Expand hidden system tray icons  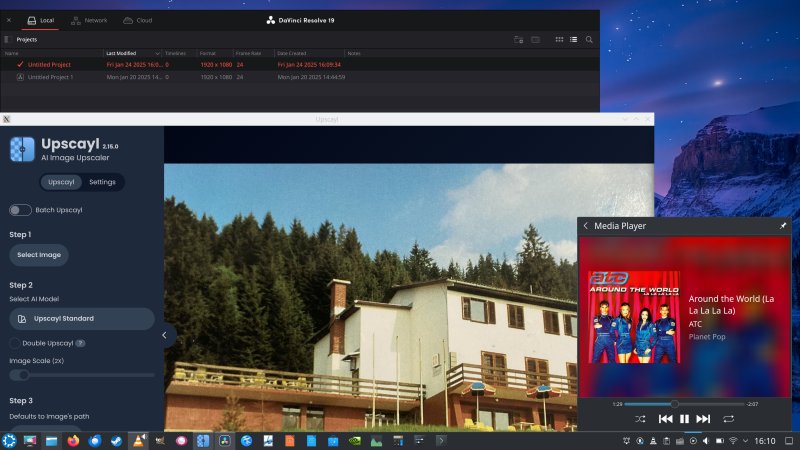[x=745, y=441]
